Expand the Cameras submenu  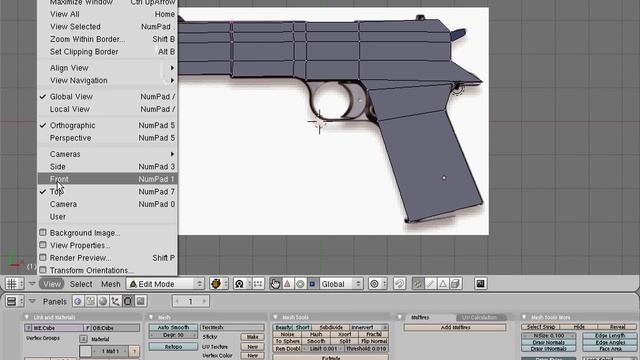[108, 154]
